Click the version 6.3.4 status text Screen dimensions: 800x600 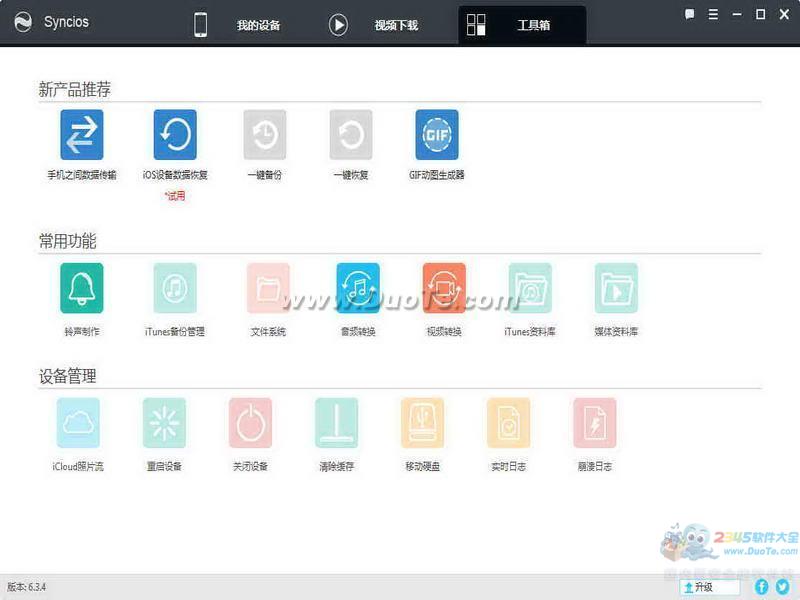click(x=27, y=587)
